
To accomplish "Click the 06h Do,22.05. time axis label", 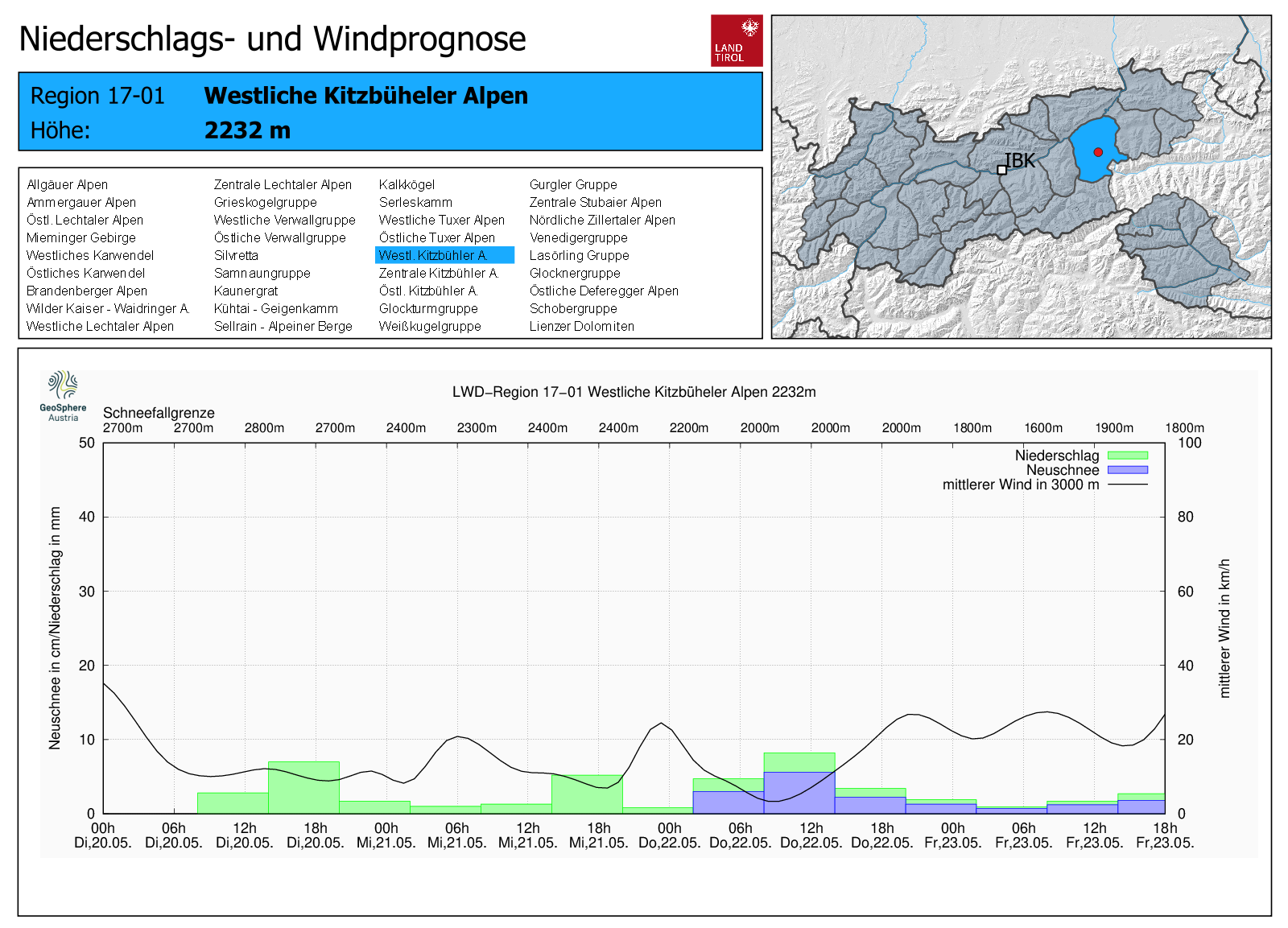I will [740, 835].
